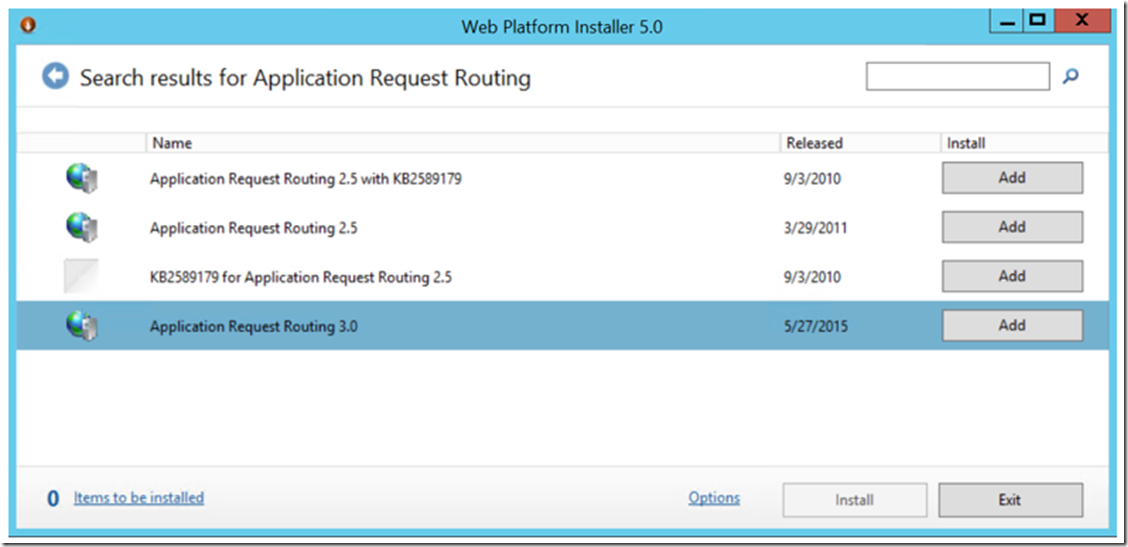Select row Application Request Routing 2.5 with KB2589179
The image size is (1128, 547).
click(563, 178)
